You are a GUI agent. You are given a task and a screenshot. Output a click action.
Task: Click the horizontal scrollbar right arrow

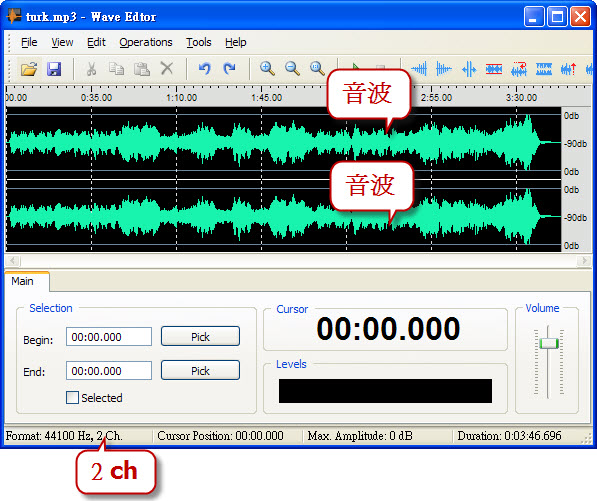(584, 261)
